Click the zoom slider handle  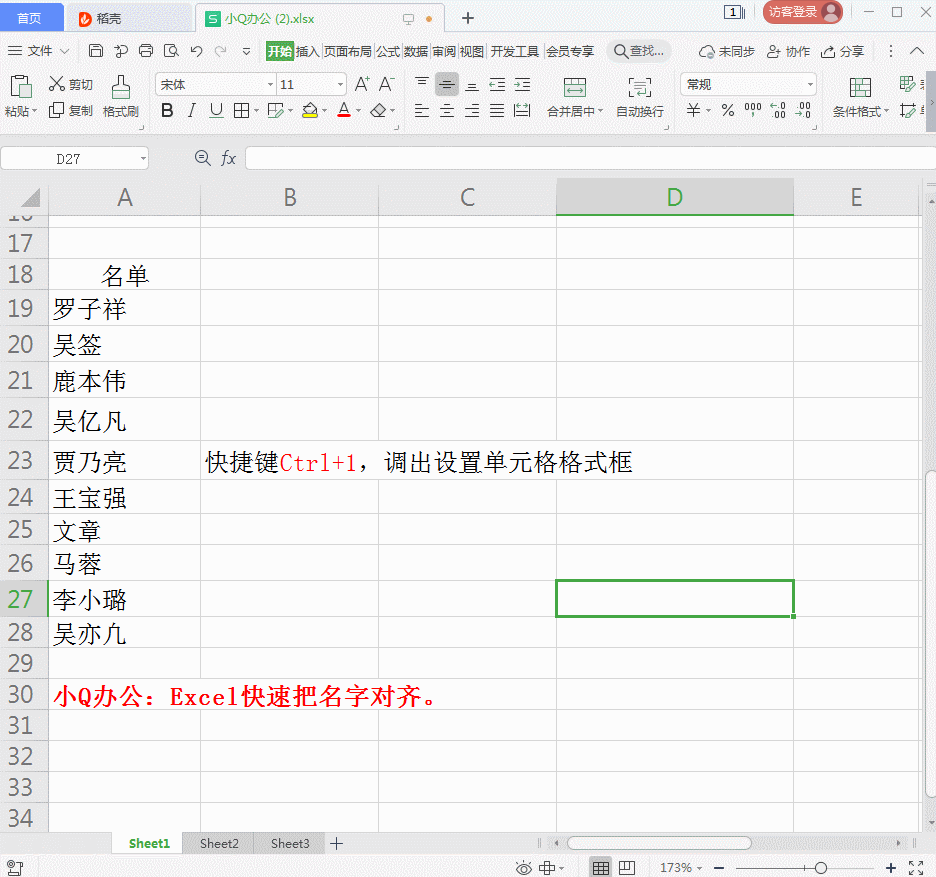tap(821, 867)
